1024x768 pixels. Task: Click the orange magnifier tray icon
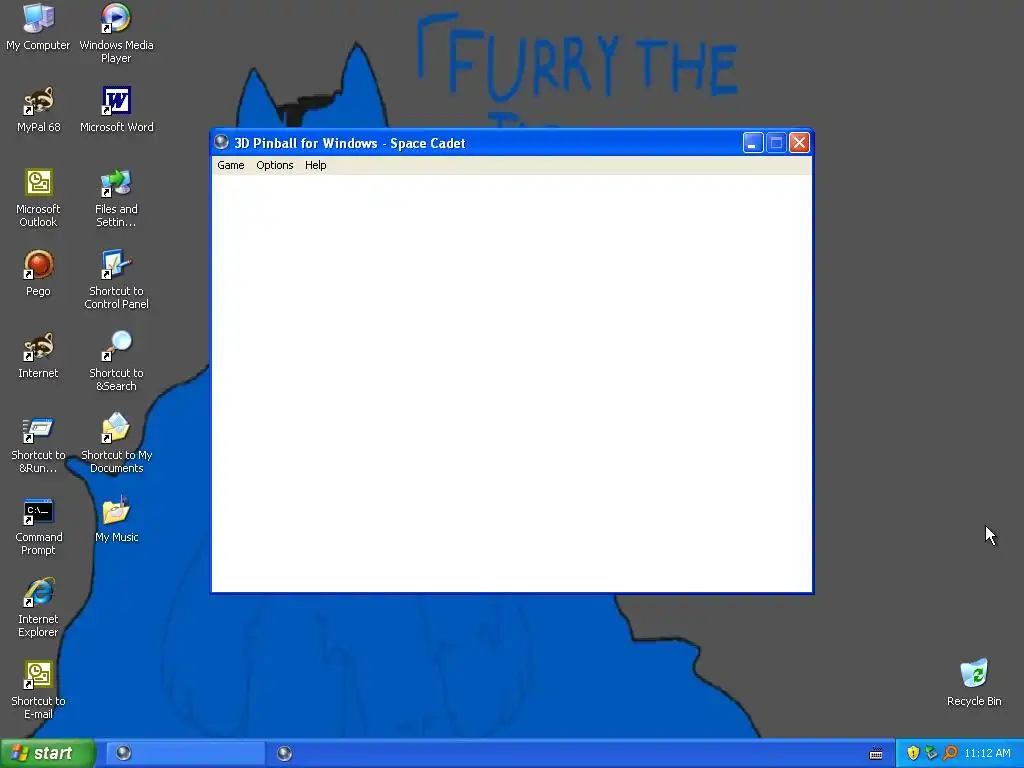[x=950, y=753]
